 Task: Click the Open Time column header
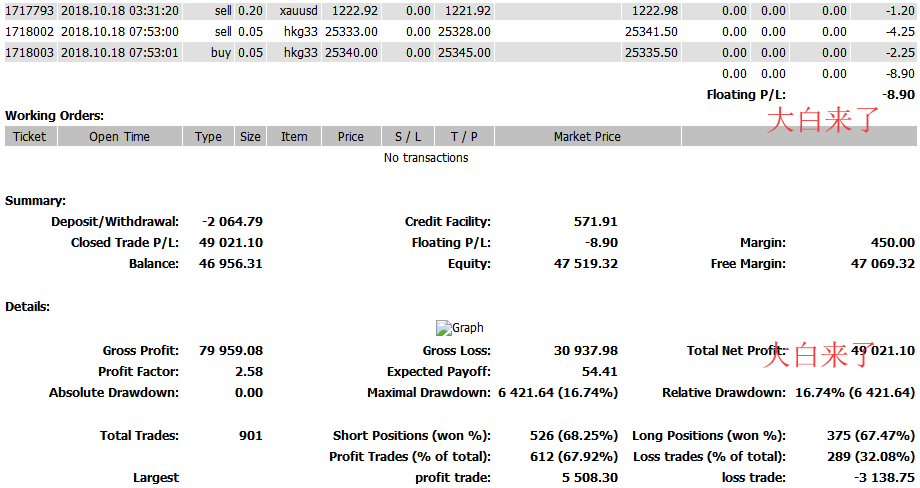120,137
